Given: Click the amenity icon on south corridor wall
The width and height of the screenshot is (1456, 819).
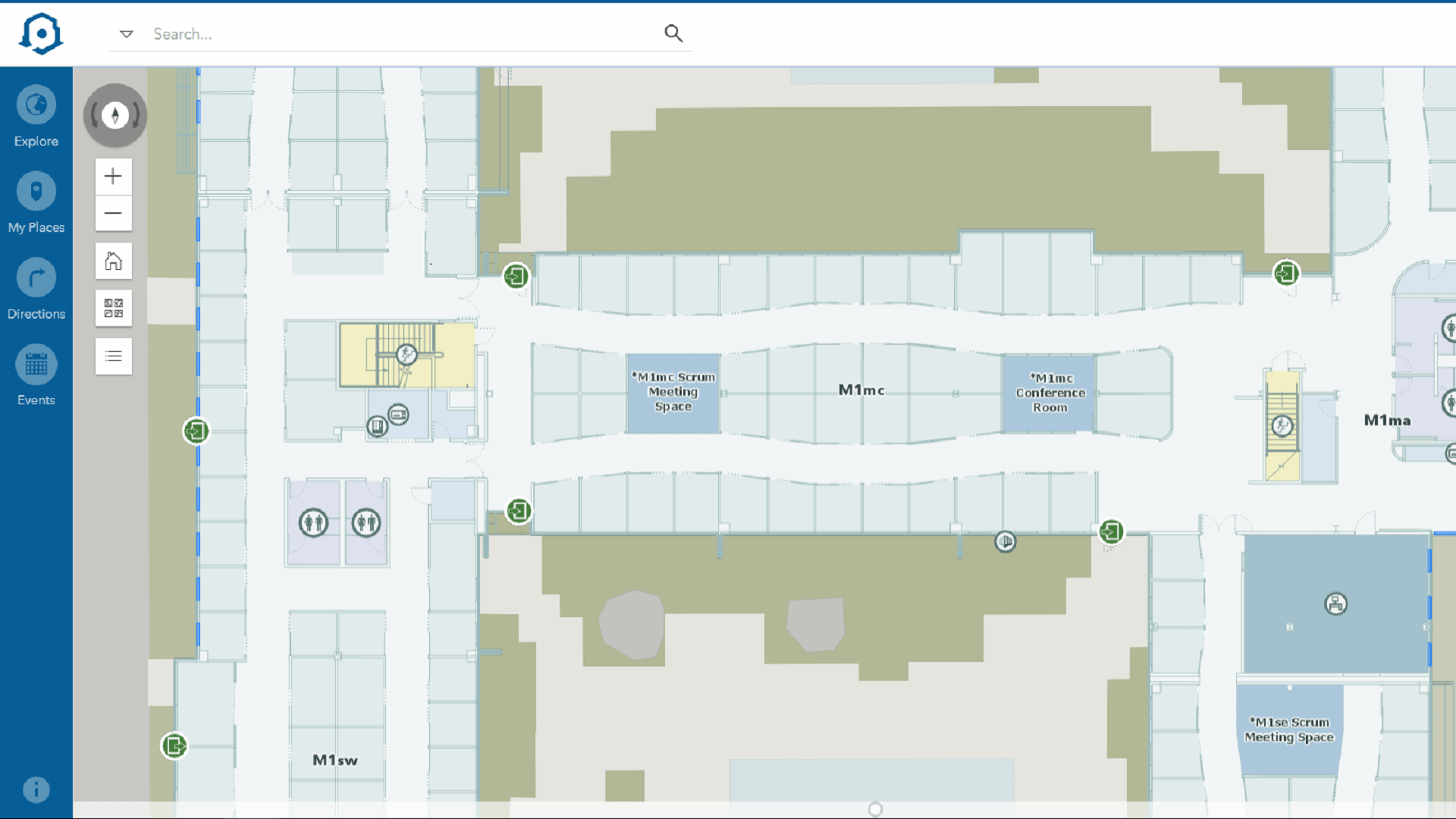Looking at the screenshot, I should [x=1006, y=541].
